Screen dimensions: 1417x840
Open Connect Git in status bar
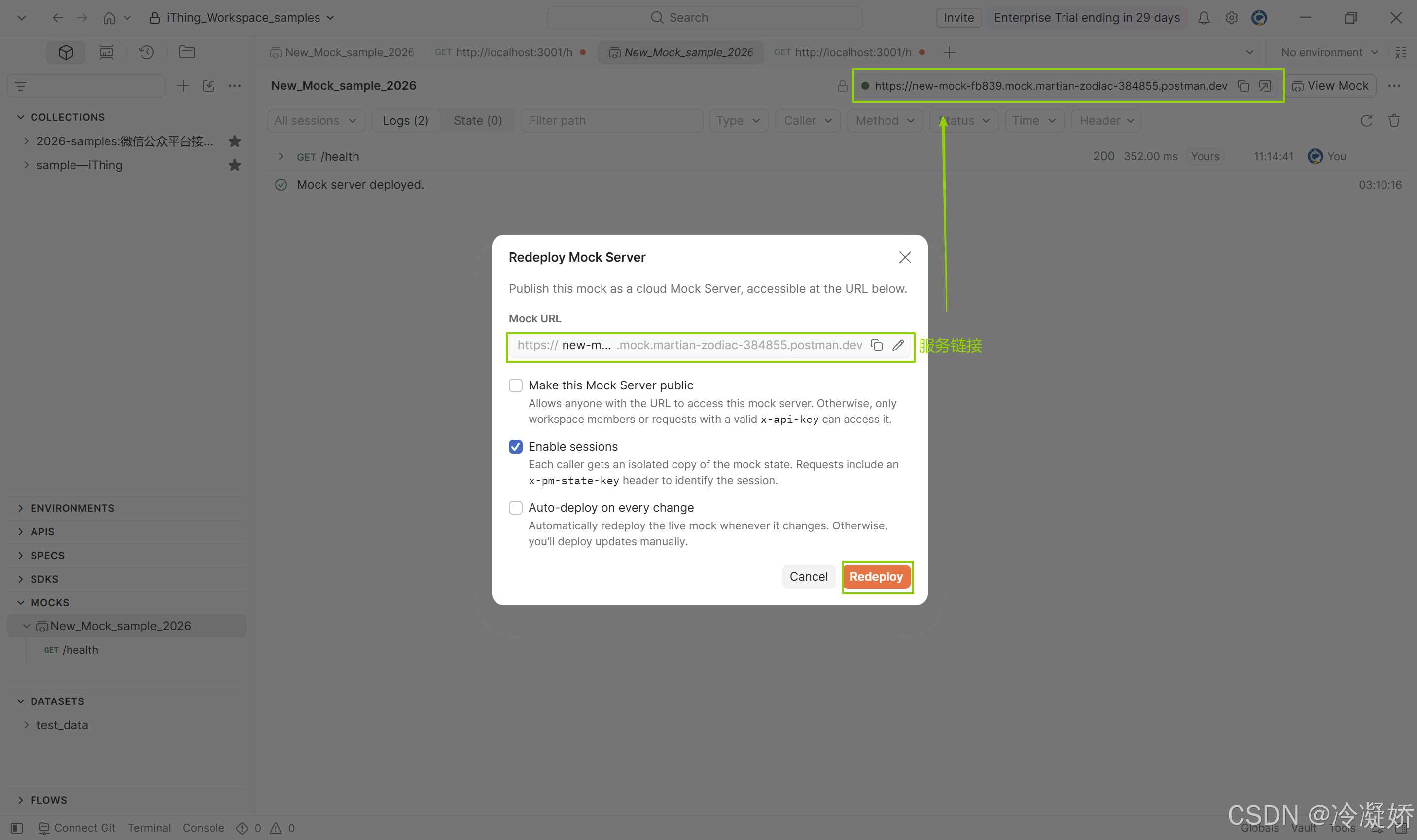(77, 828)
